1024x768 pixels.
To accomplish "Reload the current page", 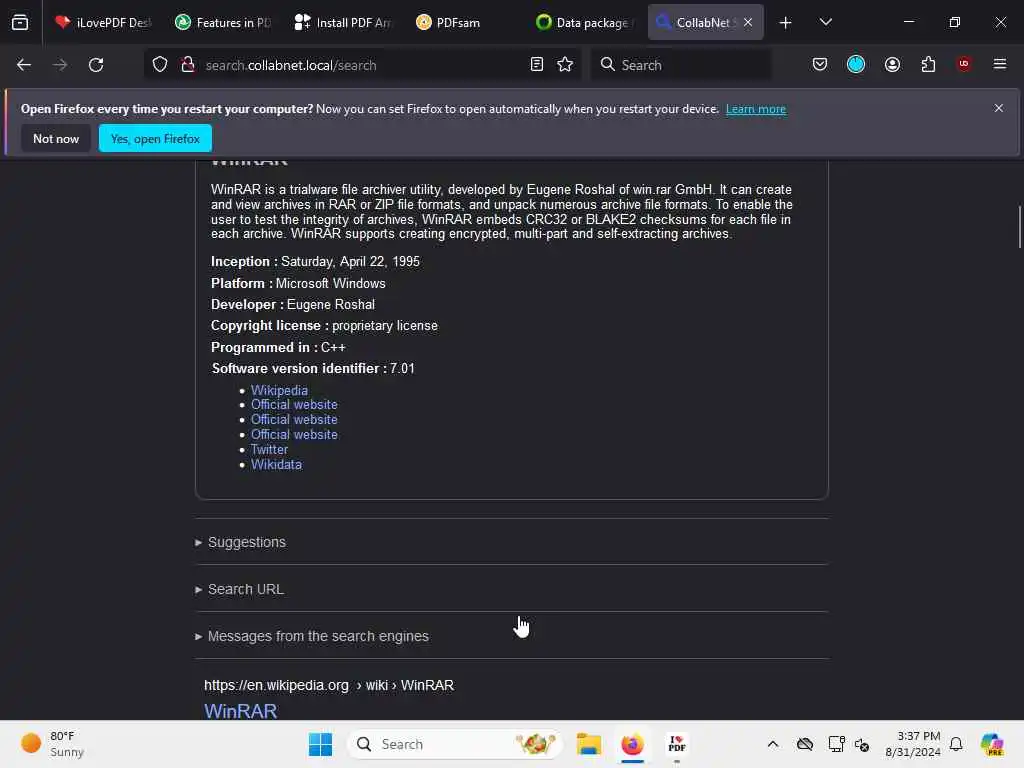I will [x=96, y=65].
